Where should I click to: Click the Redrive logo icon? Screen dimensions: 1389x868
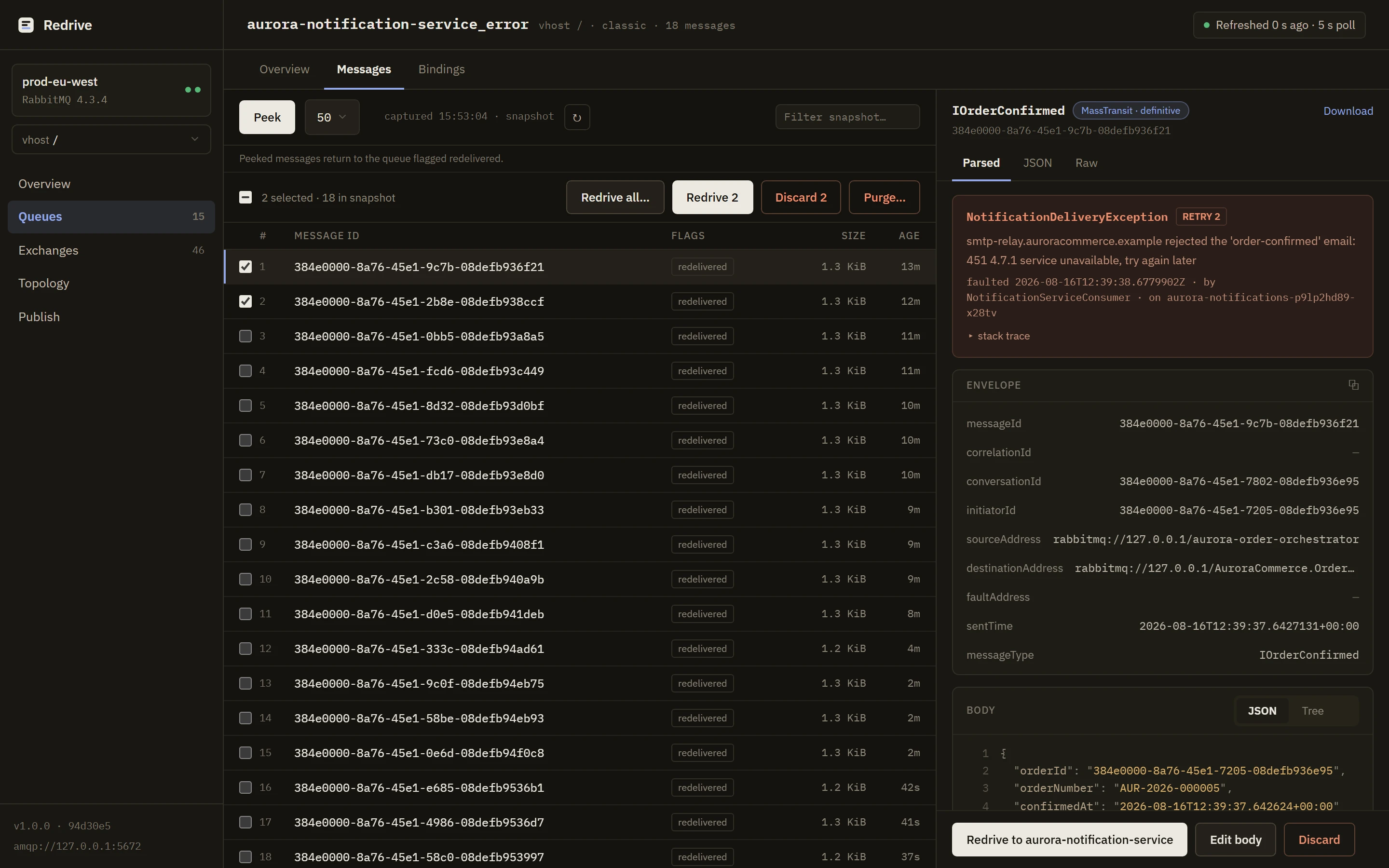pos(26,25)
